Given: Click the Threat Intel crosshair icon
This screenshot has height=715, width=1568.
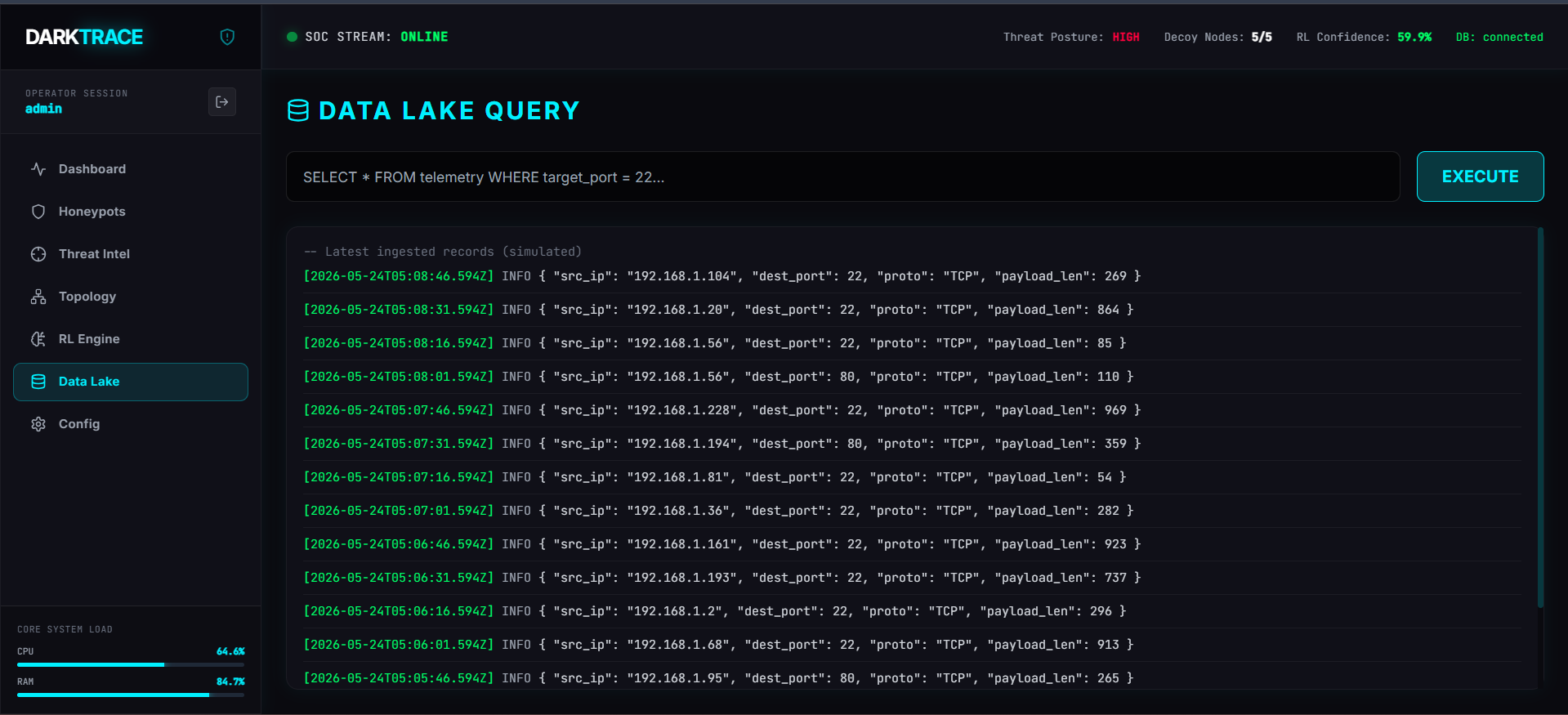Looking at the screenshot, I should (38, 254).
